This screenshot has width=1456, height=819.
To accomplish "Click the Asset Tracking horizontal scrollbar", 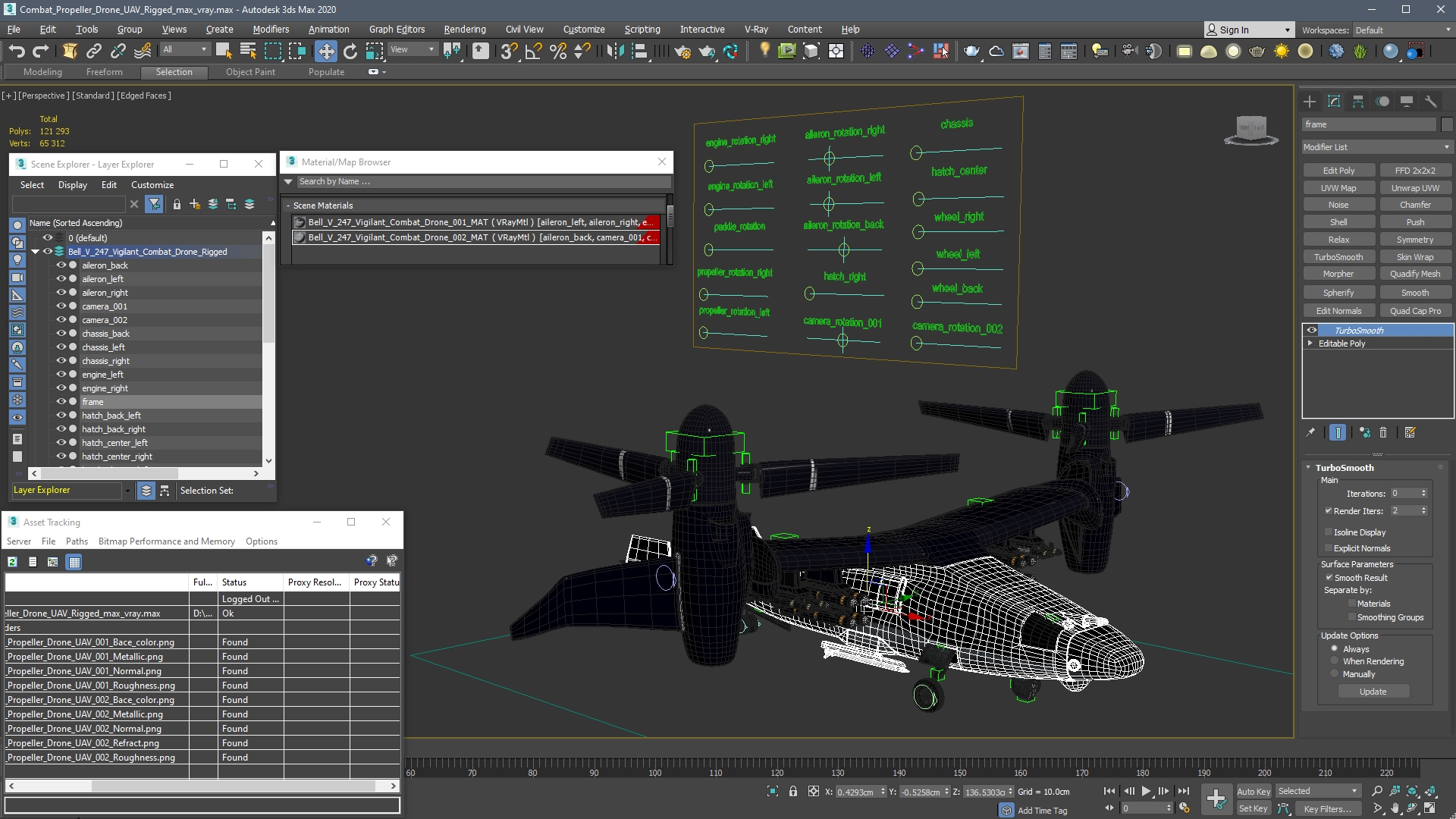I will pos(234,786).
